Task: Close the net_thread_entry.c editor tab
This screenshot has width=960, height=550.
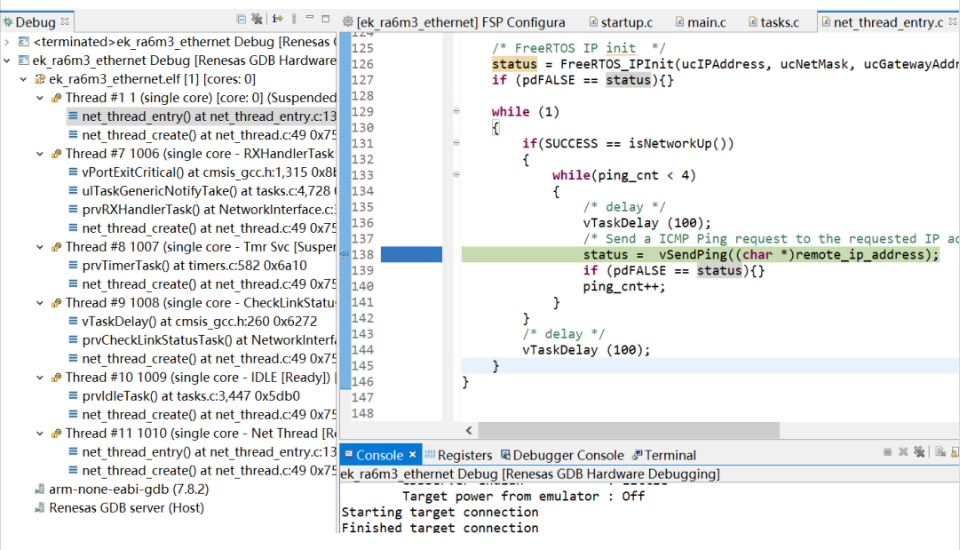Action: click(953, 21)
